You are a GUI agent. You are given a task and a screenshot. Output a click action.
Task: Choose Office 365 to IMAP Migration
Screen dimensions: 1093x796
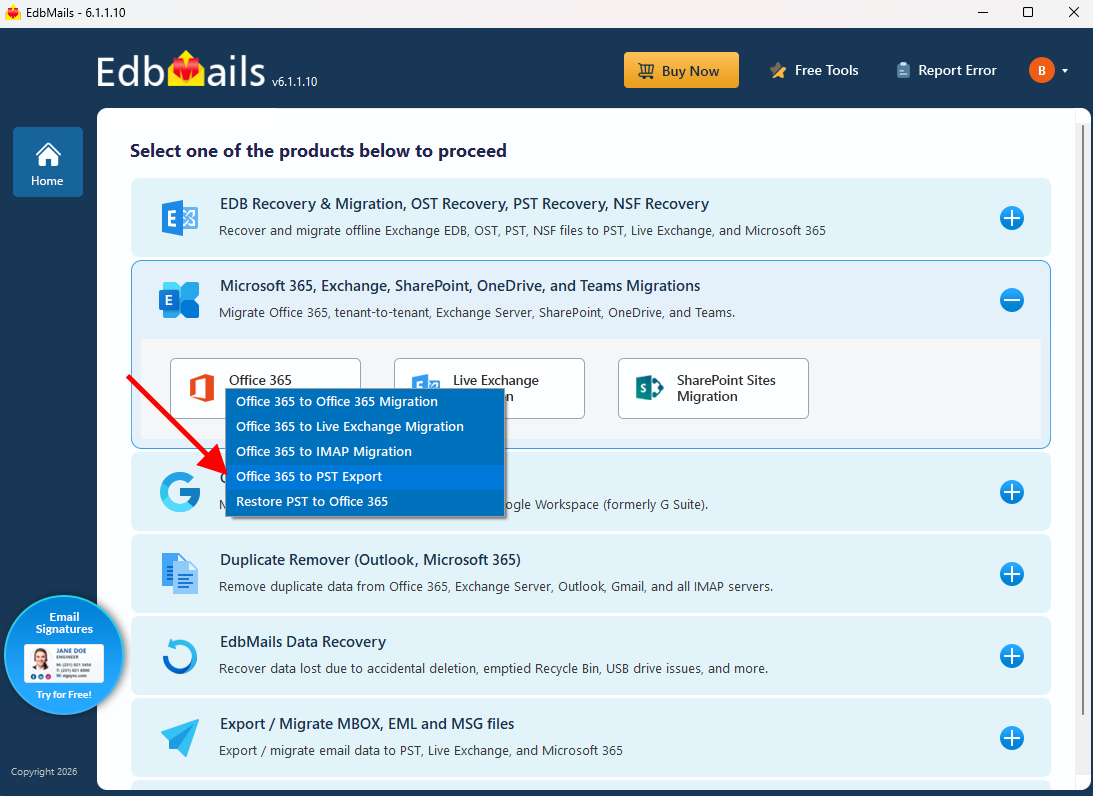pos(365,452)
